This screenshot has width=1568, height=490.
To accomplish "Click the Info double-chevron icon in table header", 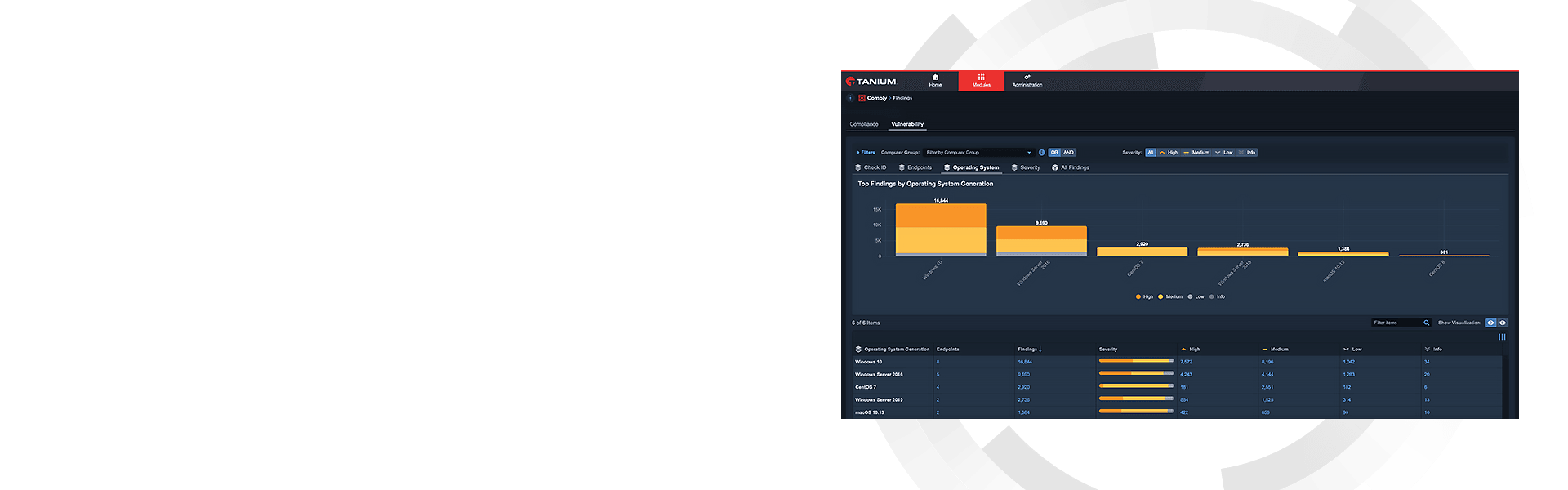I will coord(1428,350).
